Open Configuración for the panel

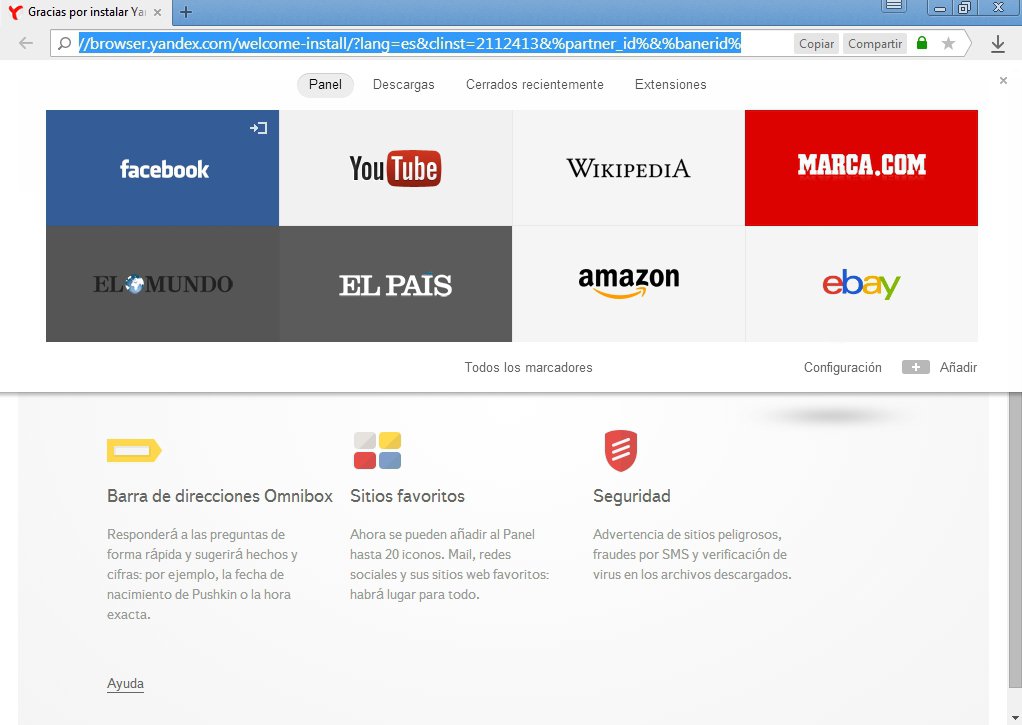[842, 368]
